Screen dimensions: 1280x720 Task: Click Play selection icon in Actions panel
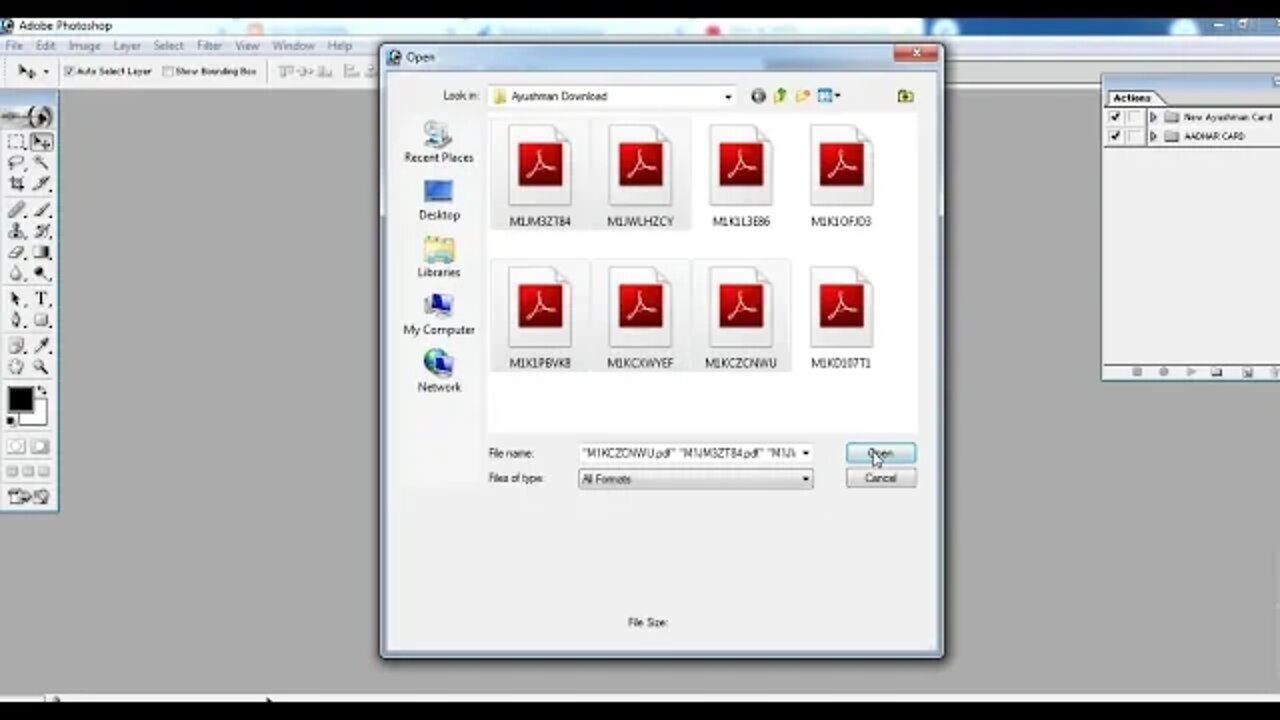[x=1191, y=372]
